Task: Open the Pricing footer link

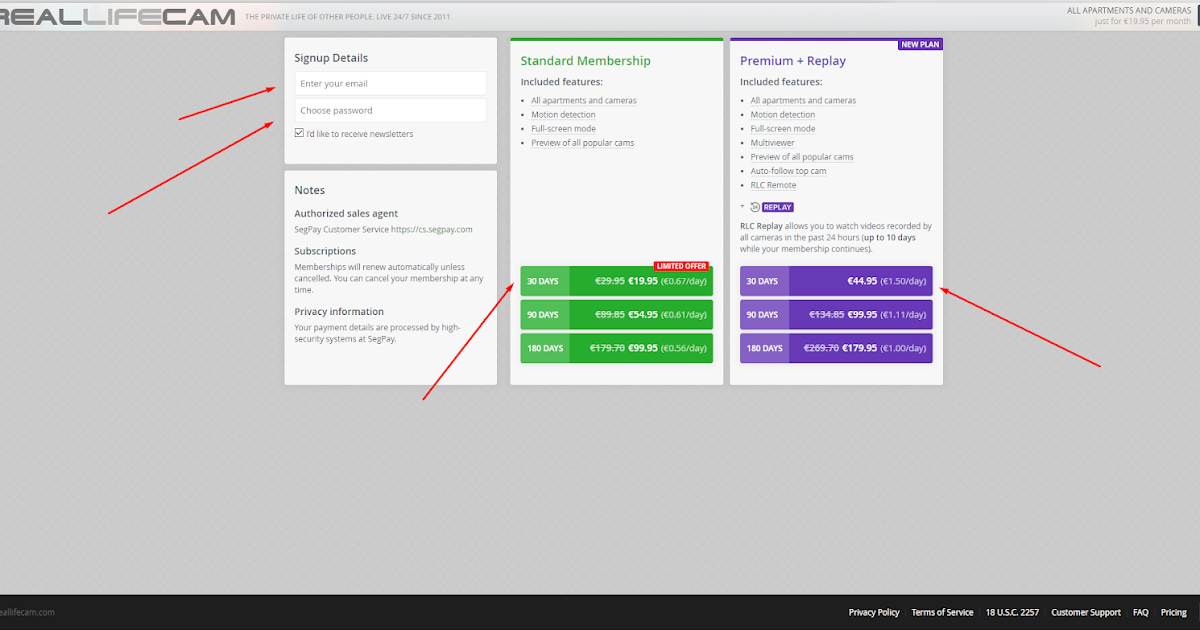Action: (x=1174, y=612)
